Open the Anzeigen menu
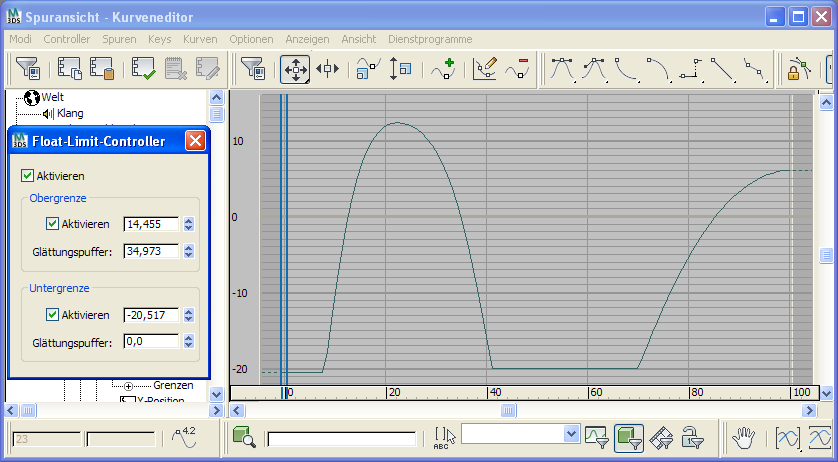 tap(307, 39)
